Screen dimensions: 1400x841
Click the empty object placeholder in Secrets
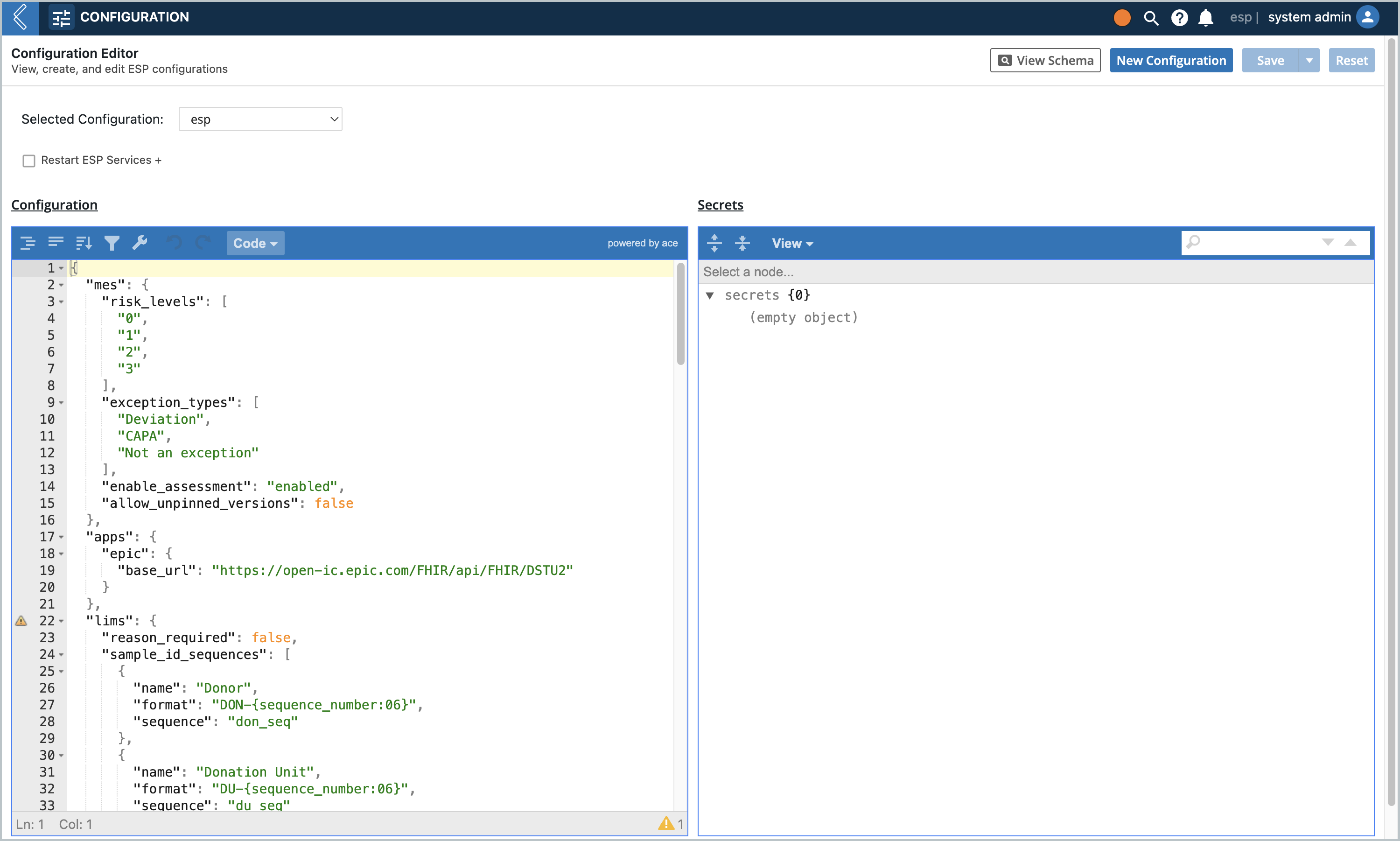coord(804,317)
